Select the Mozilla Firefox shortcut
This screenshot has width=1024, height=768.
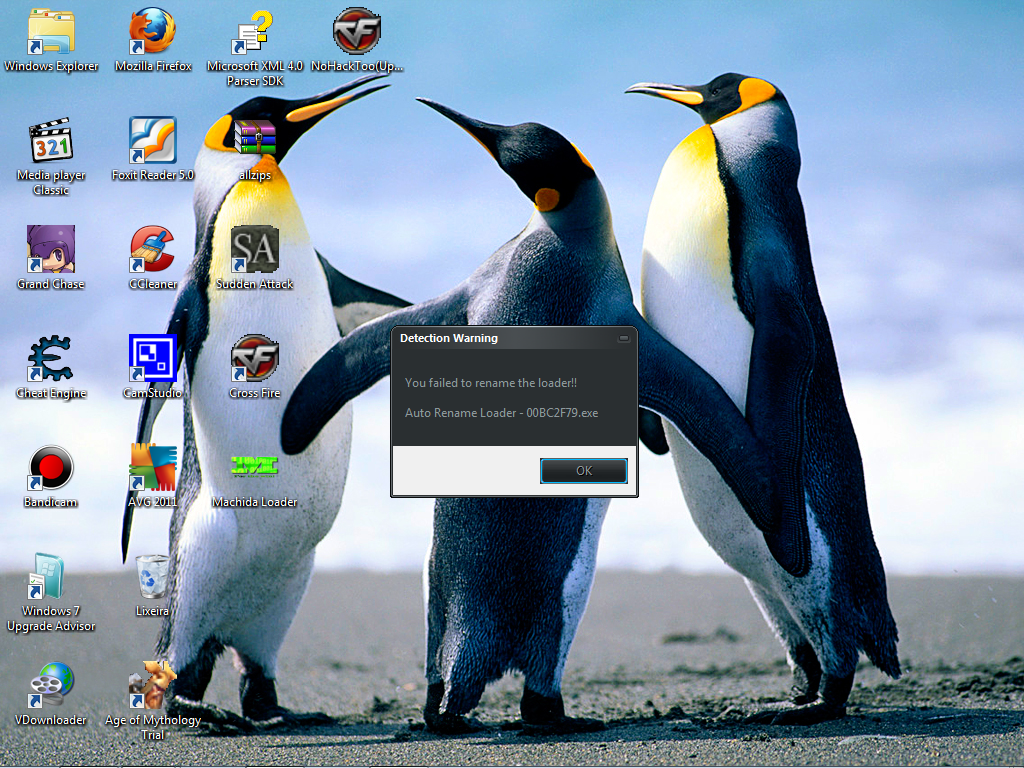click(153, 33)
